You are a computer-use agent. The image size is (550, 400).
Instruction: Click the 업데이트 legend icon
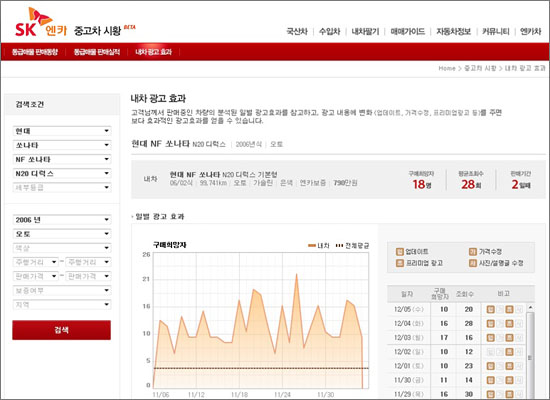(x=400, y=252)
